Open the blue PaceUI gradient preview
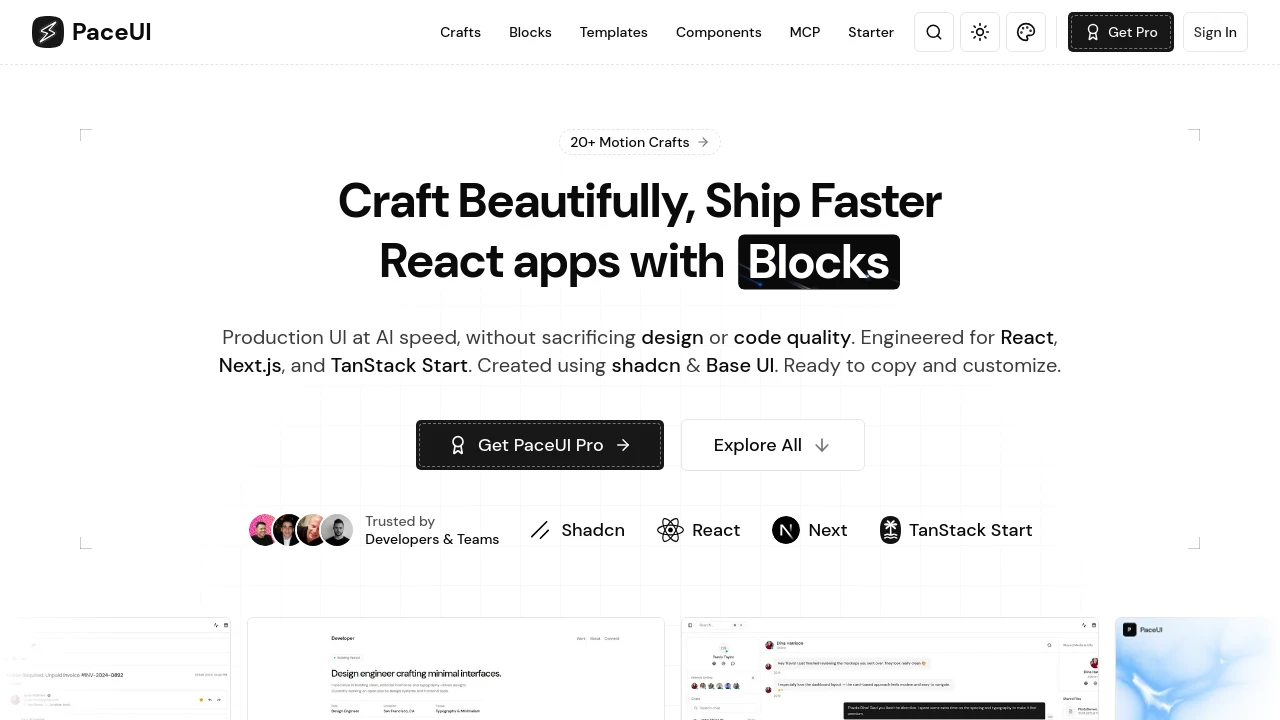Screen dimensions: 1280x720 click(1197, 669)
